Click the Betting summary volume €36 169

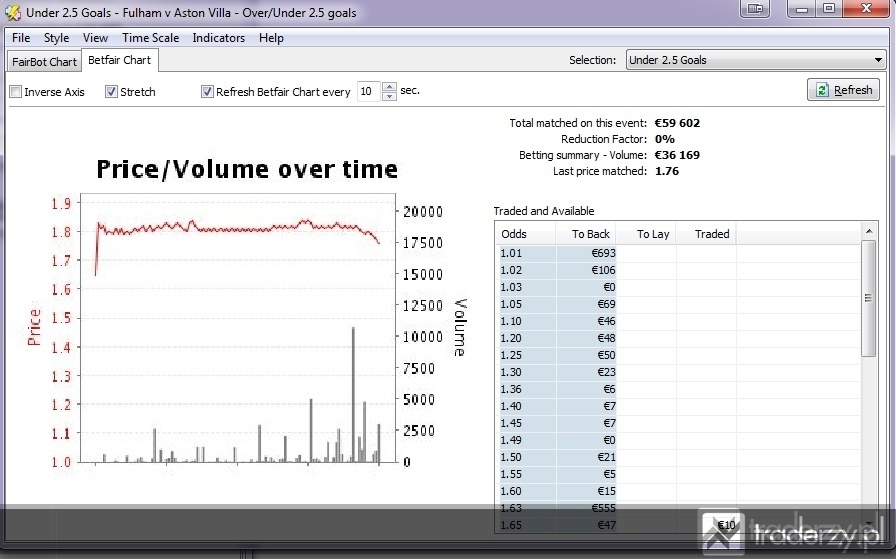tap(677, 155)
